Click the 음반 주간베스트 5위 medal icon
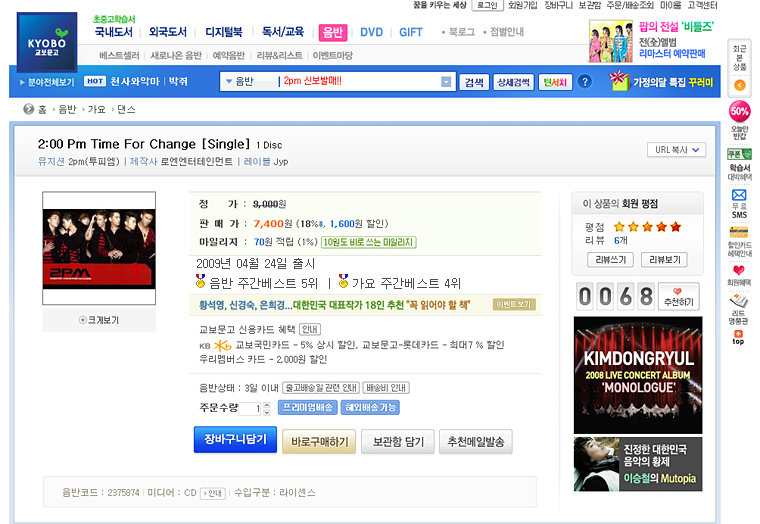The width and height of the screenshot is (760, 524). pyautogui.click(x=200, y=281)
